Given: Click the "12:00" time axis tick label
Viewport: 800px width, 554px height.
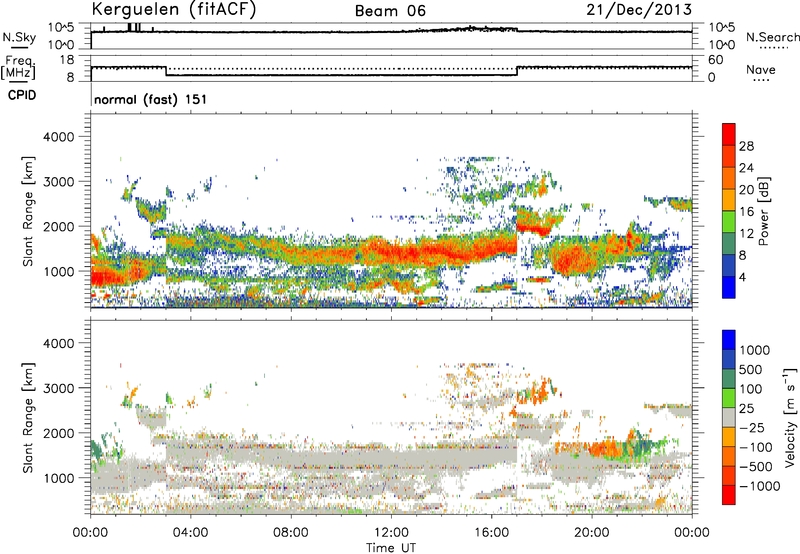Looking at the screenshot, I should 391,533.
